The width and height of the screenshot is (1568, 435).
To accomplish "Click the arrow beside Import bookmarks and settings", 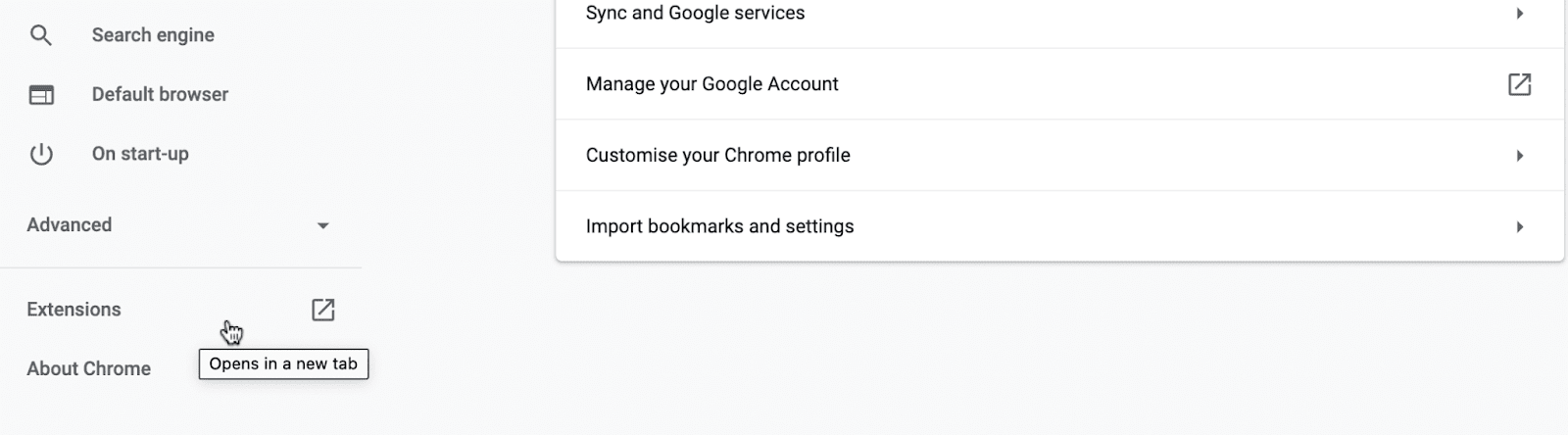I will (x=1519, y=227).
